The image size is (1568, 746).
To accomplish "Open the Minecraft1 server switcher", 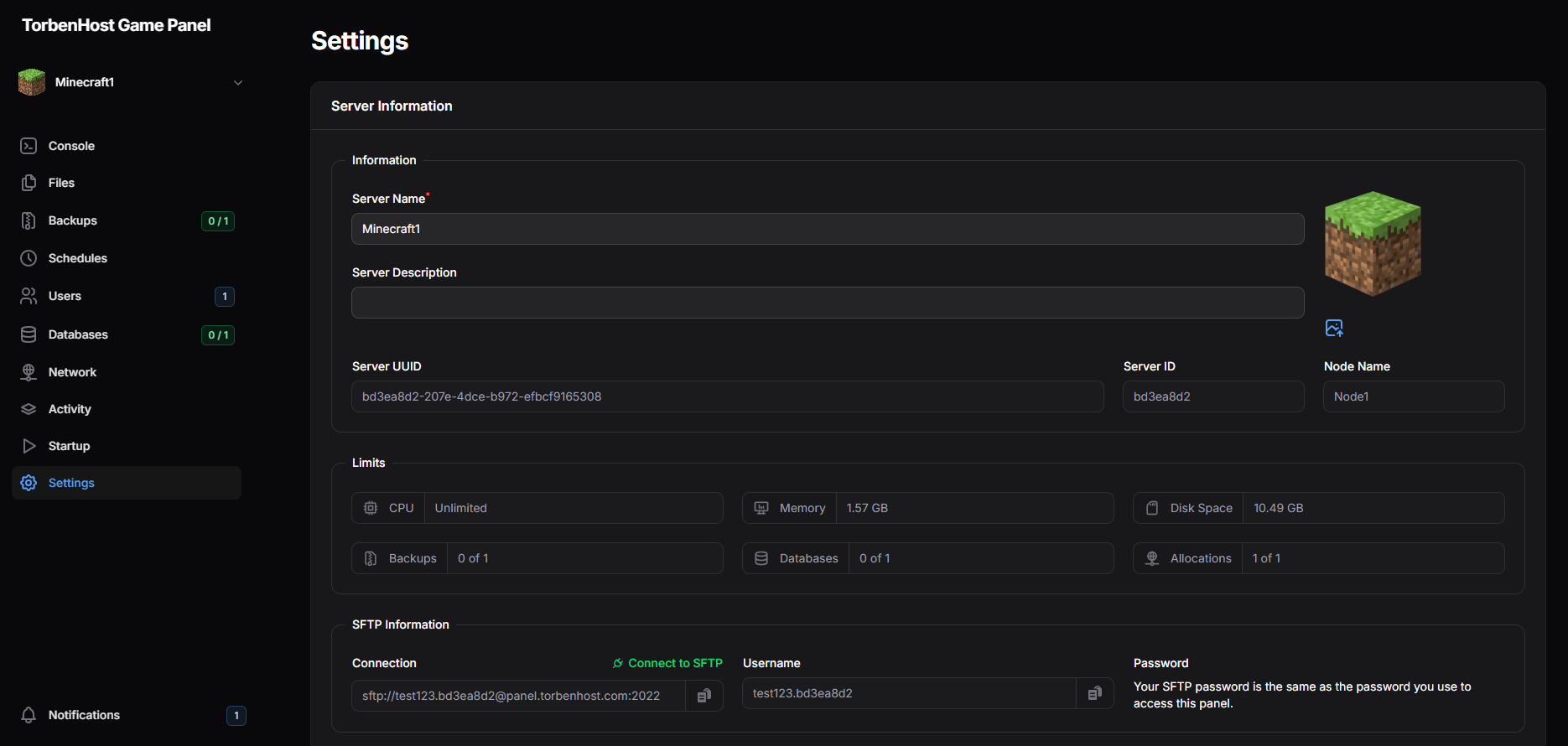I will click(126, 82).
